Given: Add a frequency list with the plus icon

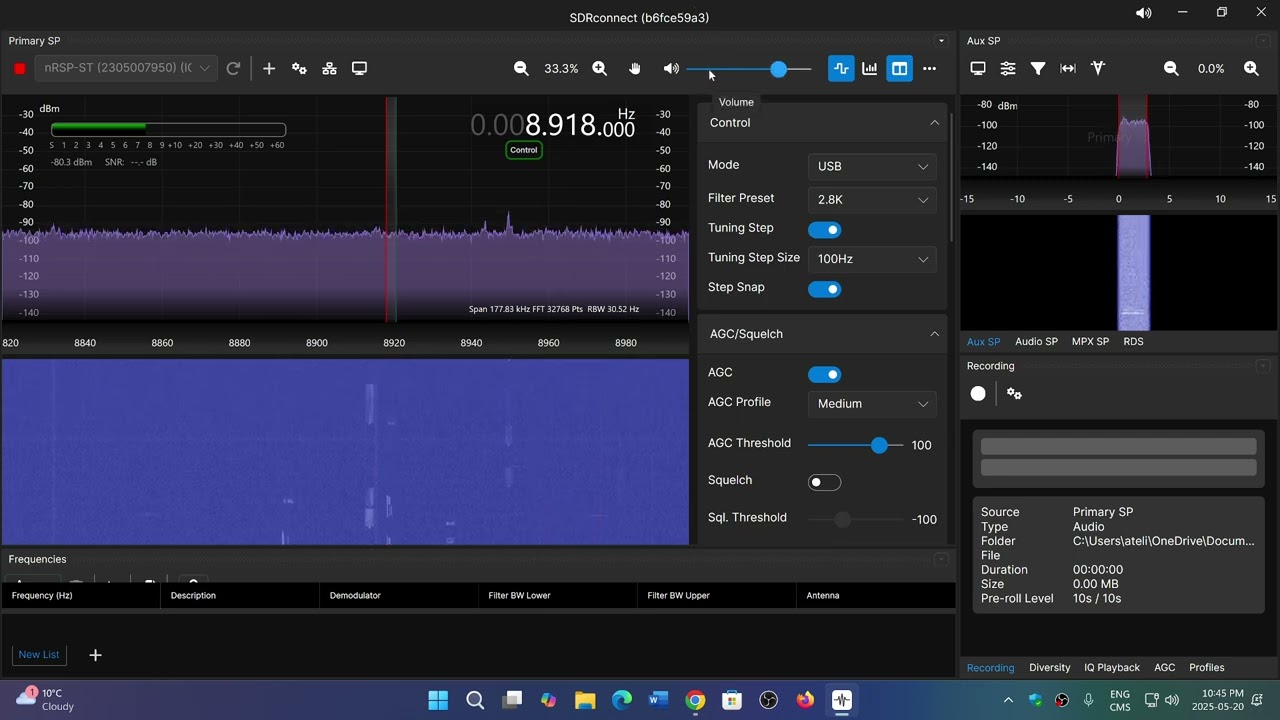Looking at the screenshot, I should 95,655.
